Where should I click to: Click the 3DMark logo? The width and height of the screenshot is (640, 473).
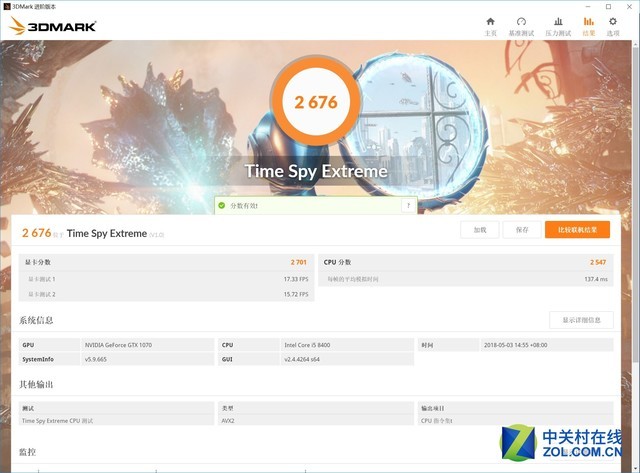[x=53, y=26]
